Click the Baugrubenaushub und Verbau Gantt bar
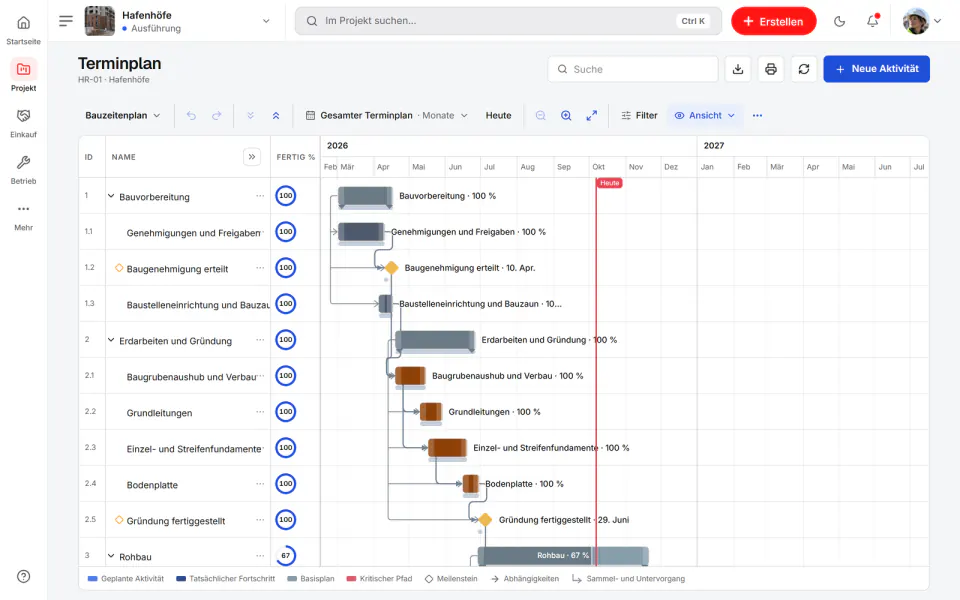This screenshot has width=960, height=600. 410,376
